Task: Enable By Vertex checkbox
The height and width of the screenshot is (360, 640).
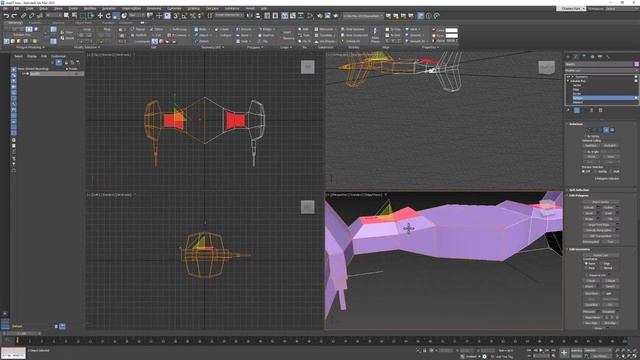Action: pos(585,136)
